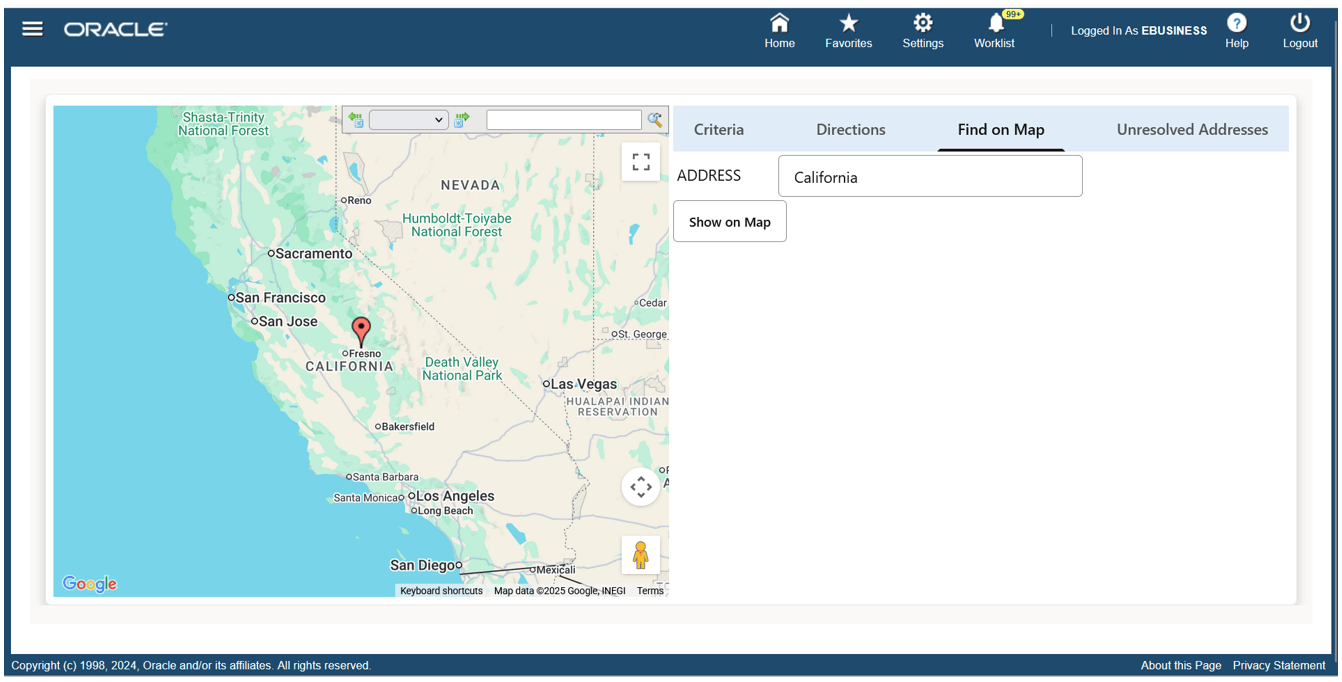1342x682 pixels.
Task: Click the green forward-arrow icon on the map toolbar
Action: pyautogui.click(x=461, y=119)
